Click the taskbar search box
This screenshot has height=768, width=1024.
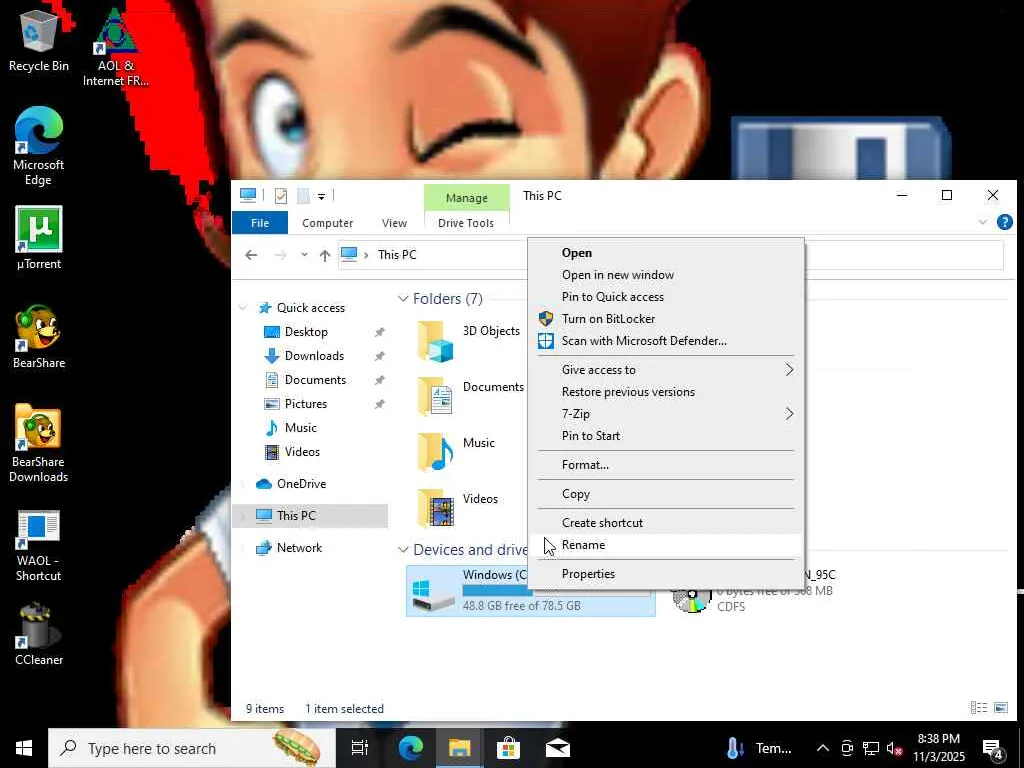click(x=192, y=748)
